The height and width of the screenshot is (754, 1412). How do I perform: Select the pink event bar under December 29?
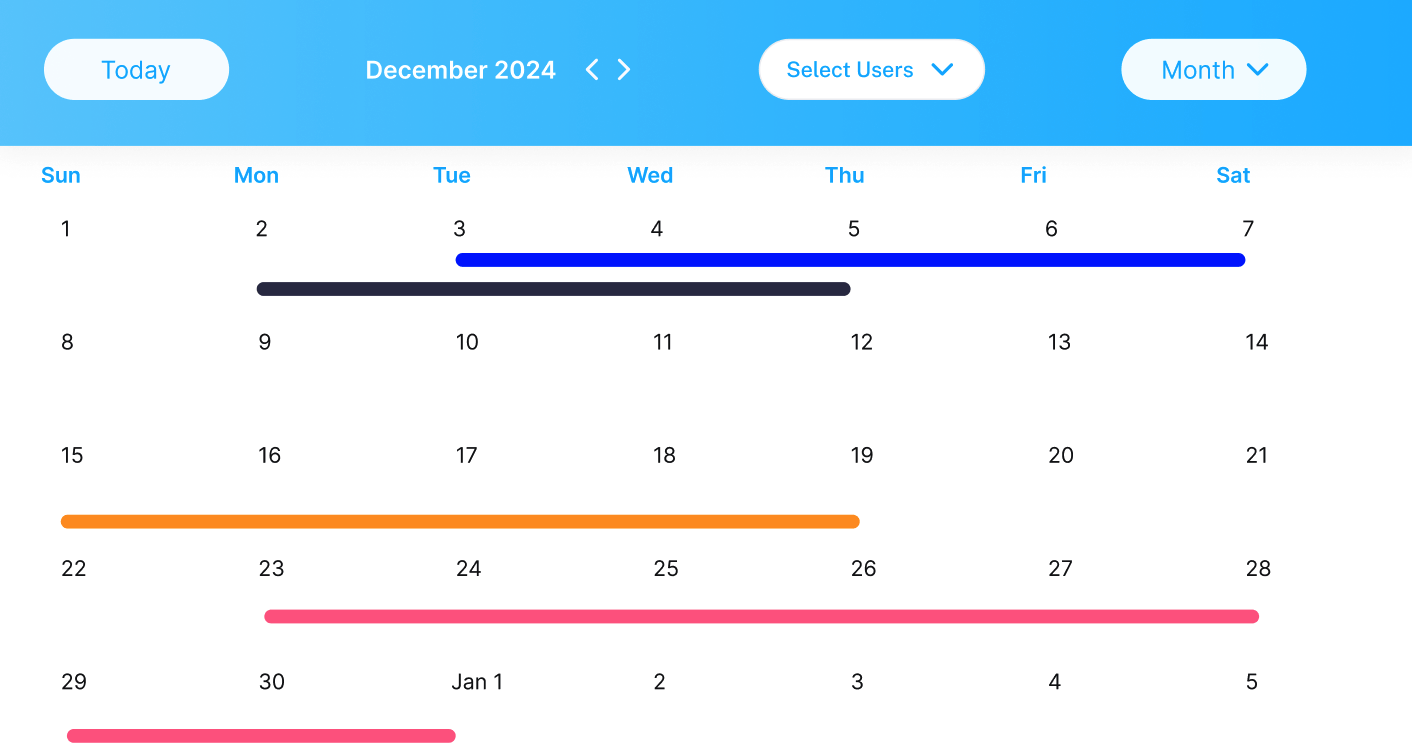[261, 736]
